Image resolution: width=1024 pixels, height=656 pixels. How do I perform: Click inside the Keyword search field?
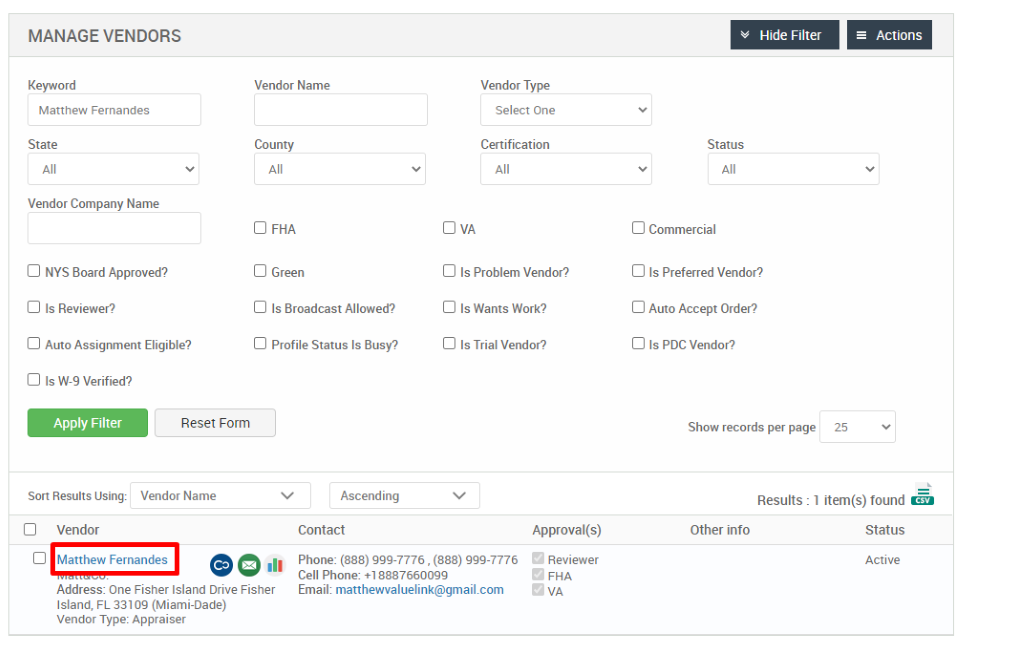pyautogui.click(x=113, y=109)
